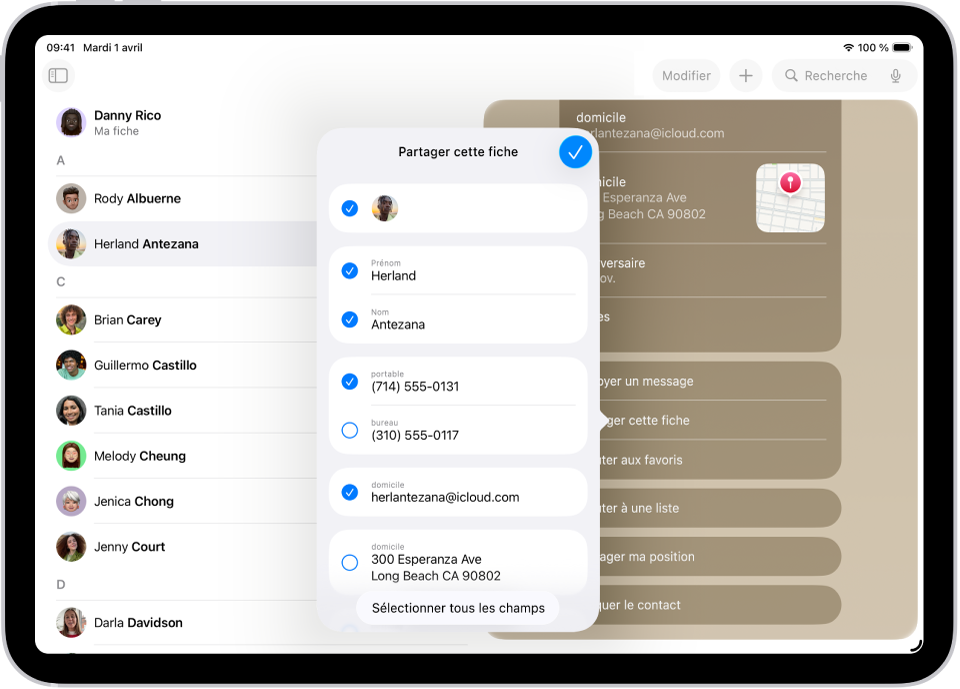960x689 pixels.
Task: Select the bureau number (310) 555-0117
Action: (350, 428)
